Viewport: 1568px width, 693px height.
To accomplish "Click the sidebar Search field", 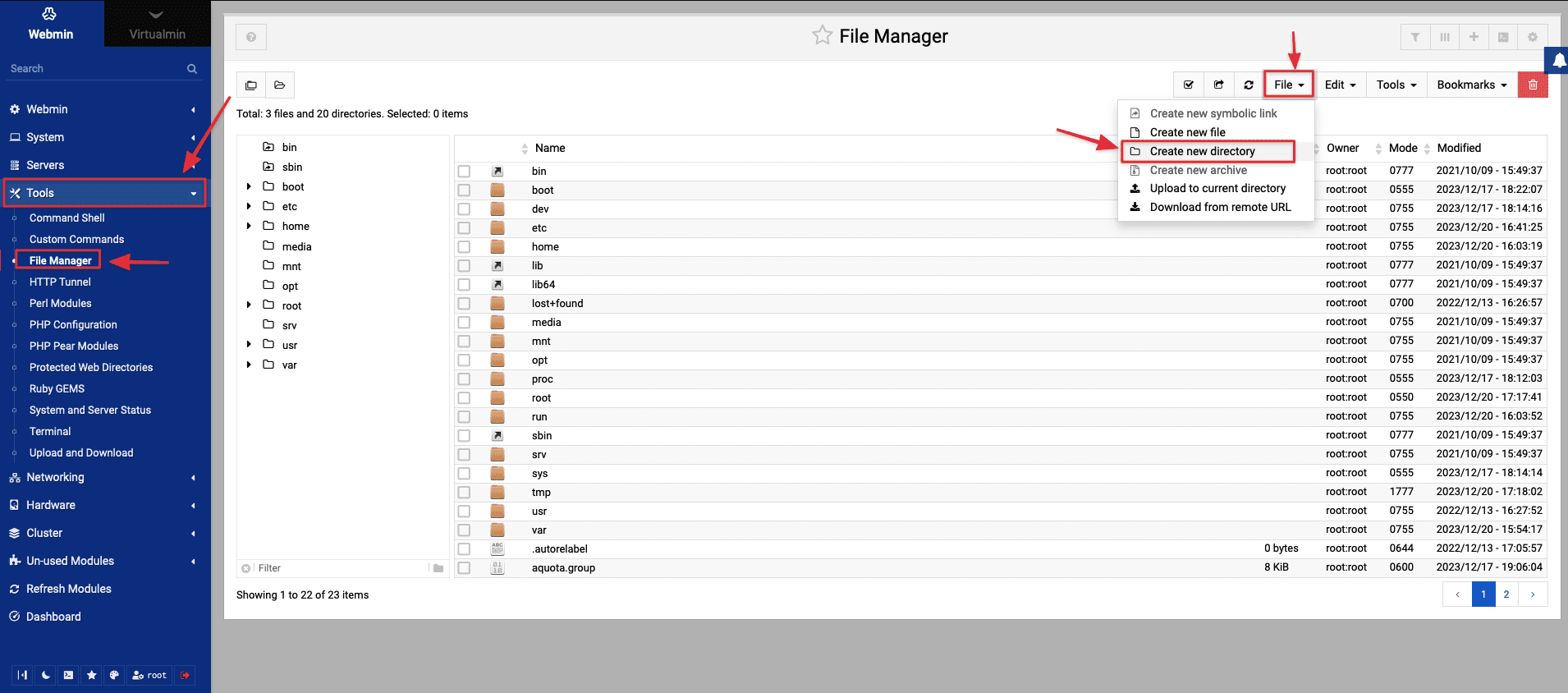I will tap(94, 69).
